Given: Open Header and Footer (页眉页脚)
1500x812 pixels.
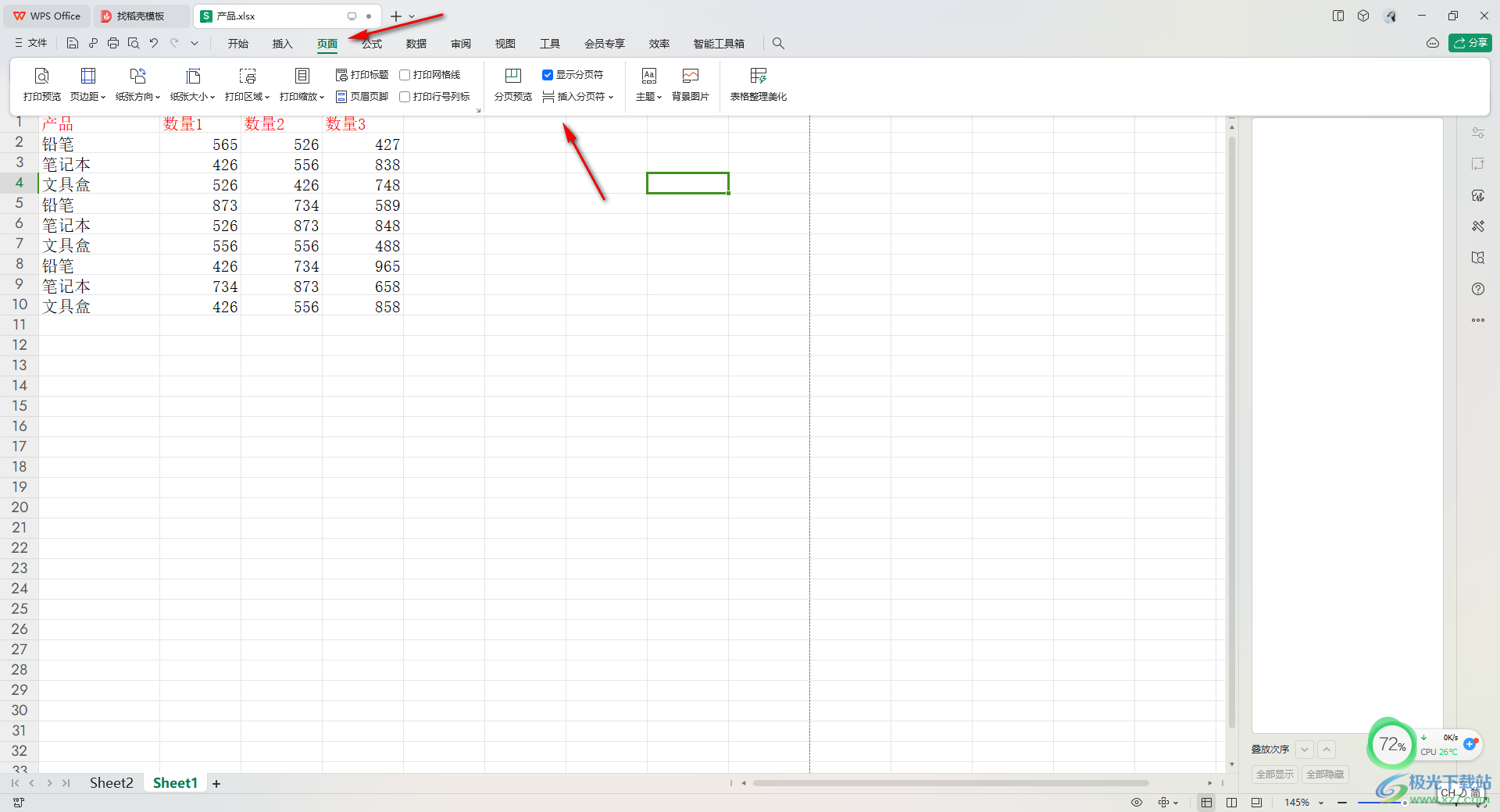Looking at the screenshot, I should click(362, 97).
